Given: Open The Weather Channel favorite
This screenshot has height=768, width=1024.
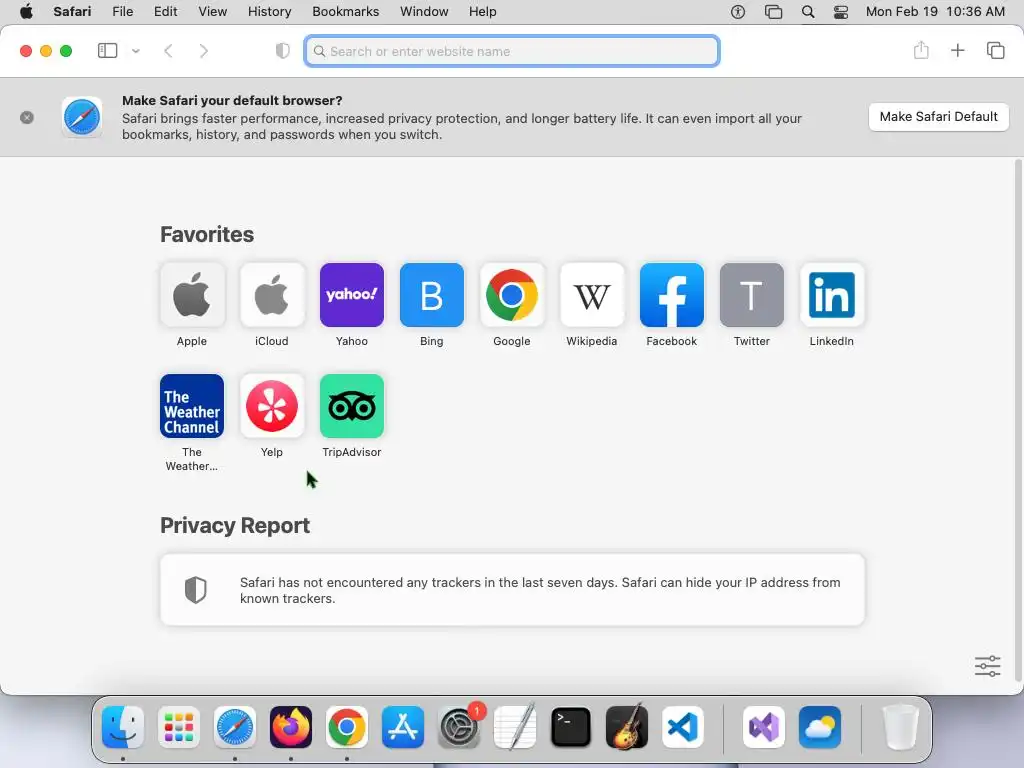Looking at the screenshot, I should [x=191, y=406].
